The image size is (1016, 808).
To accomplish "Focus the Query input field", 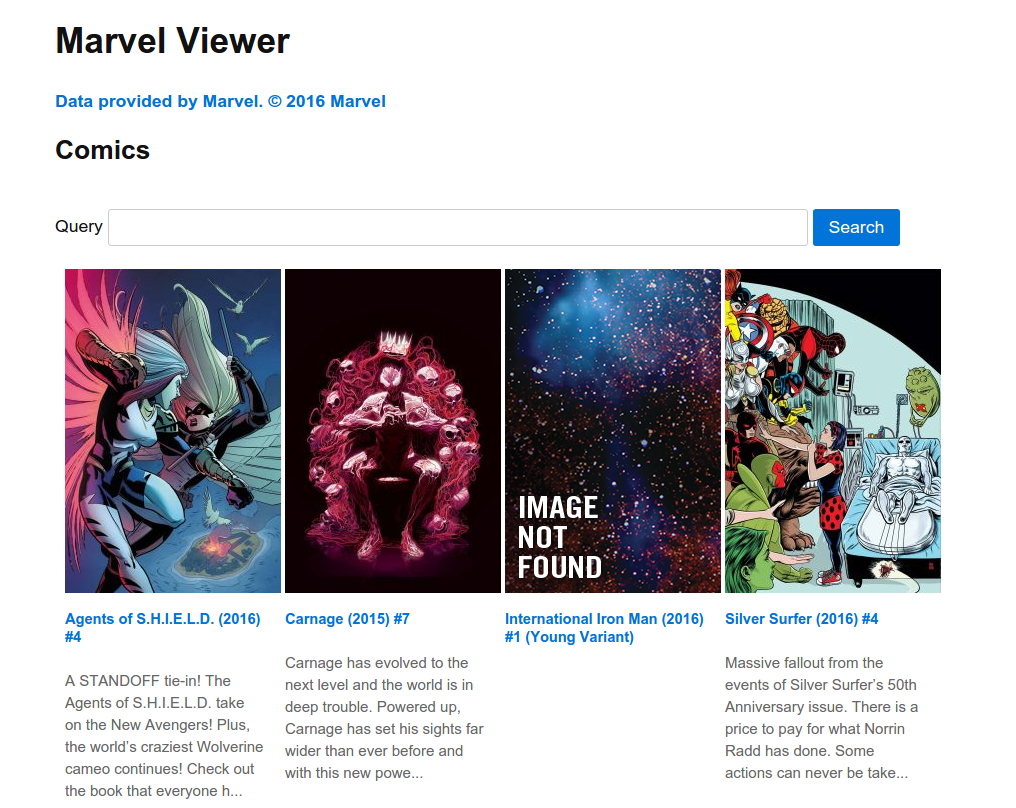I will 457,227.
